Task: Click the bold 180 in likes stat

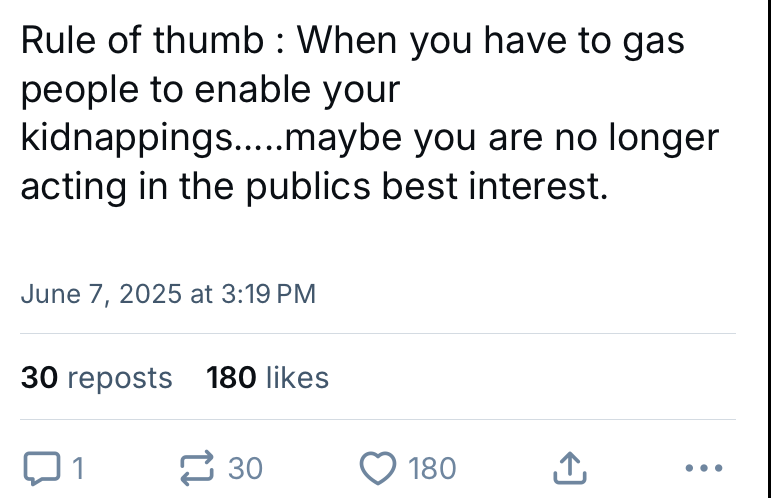Action: (x=231, y=378)
